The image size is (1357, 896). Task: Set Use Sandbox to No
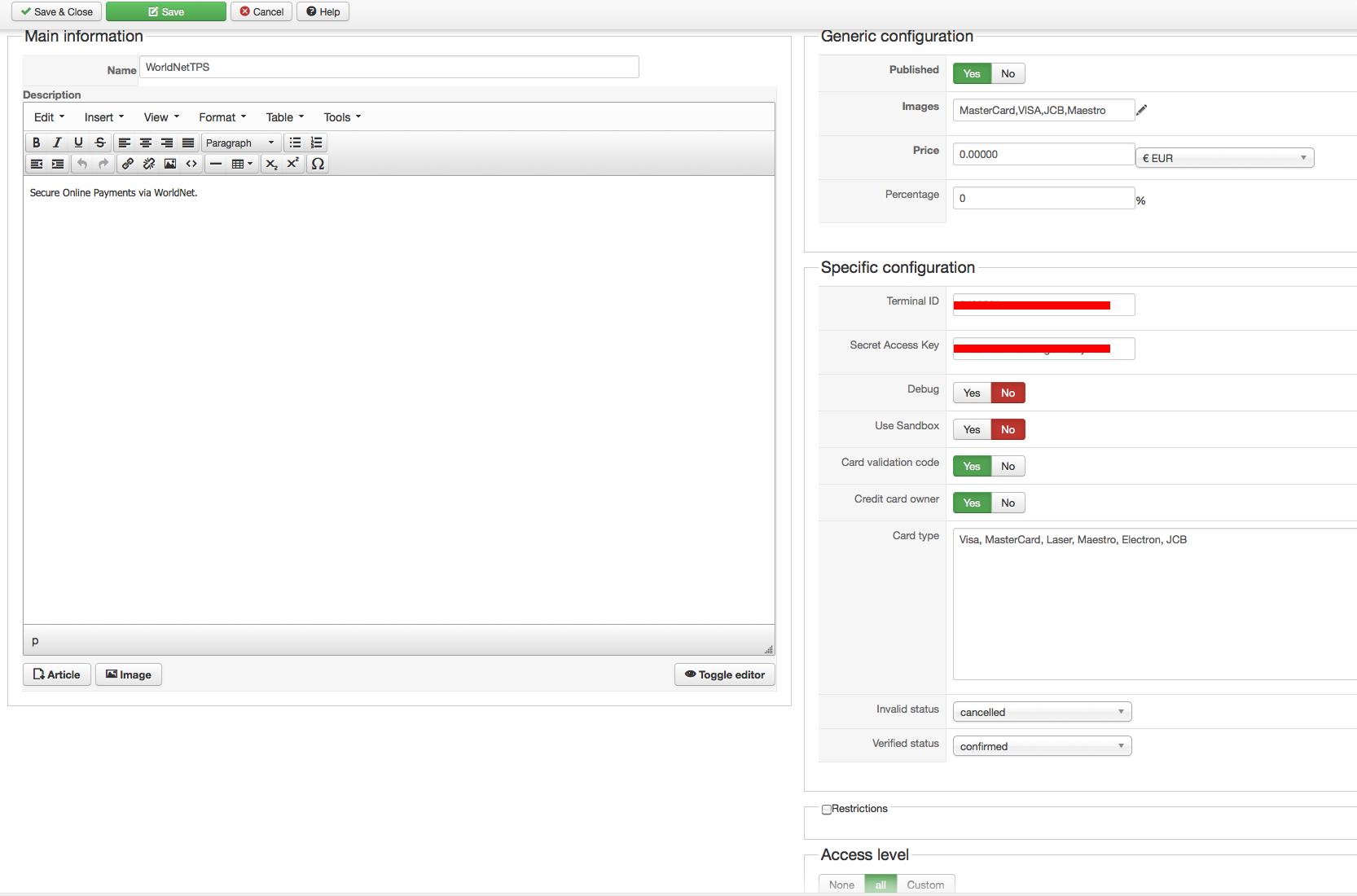(1008, 429)
